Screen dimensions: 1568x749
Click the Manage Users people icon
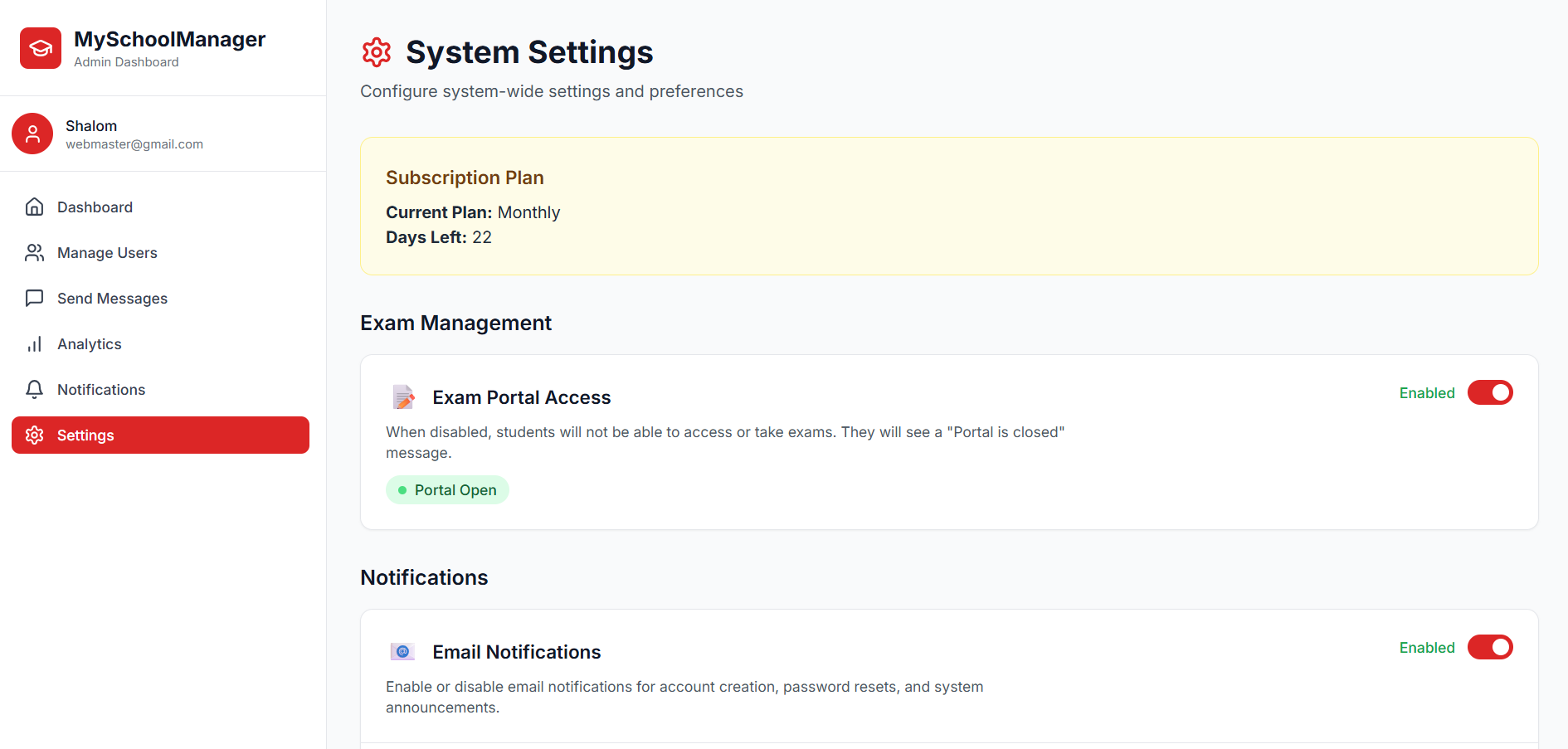34,252
